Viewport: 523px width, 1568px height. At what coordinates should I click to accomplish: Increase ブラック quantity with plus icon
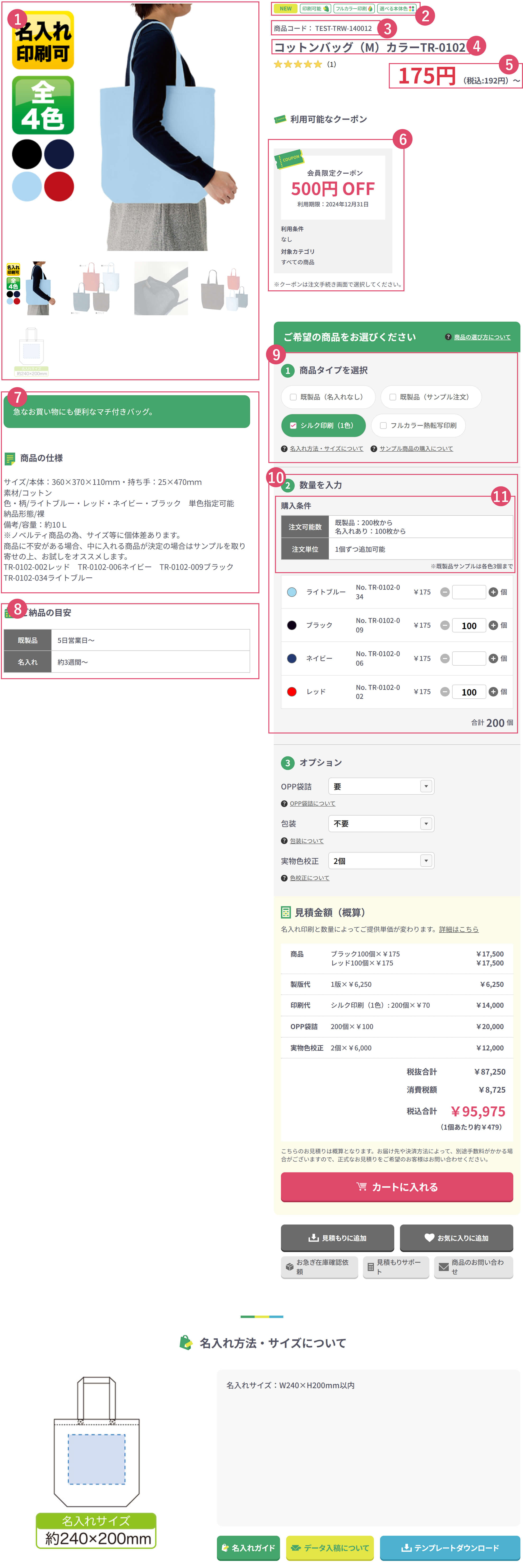coord(493,625)
